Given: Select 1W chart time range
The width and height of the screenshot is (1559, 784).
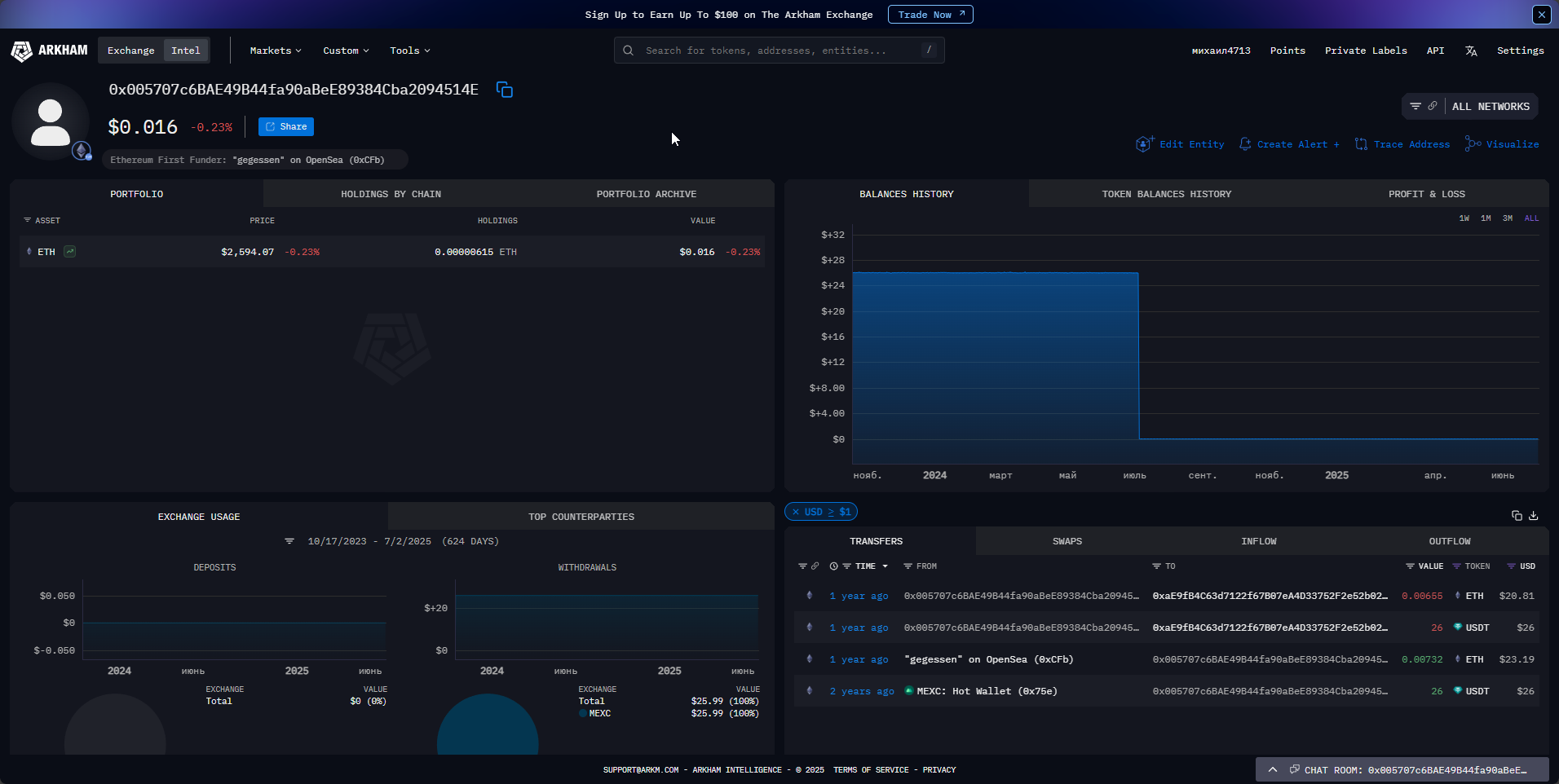Looking at the screenshot, I should point(1464,218).
